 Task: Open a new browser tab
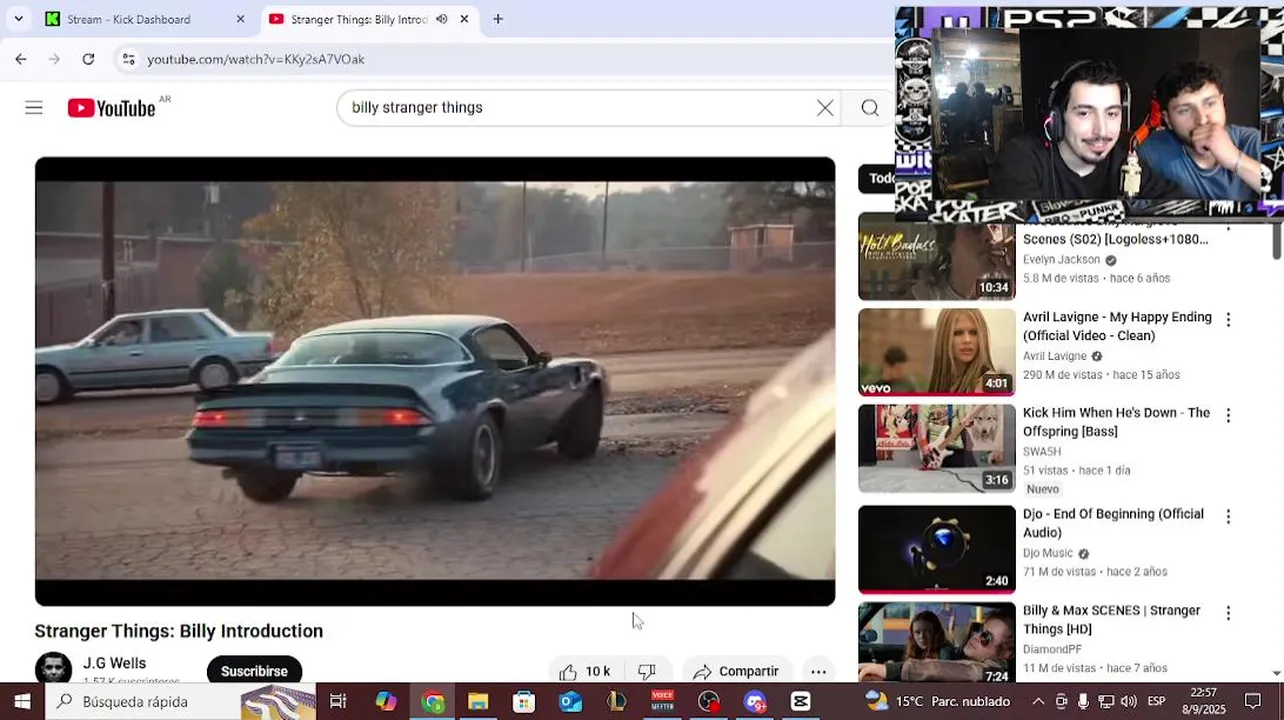point(498,19)
